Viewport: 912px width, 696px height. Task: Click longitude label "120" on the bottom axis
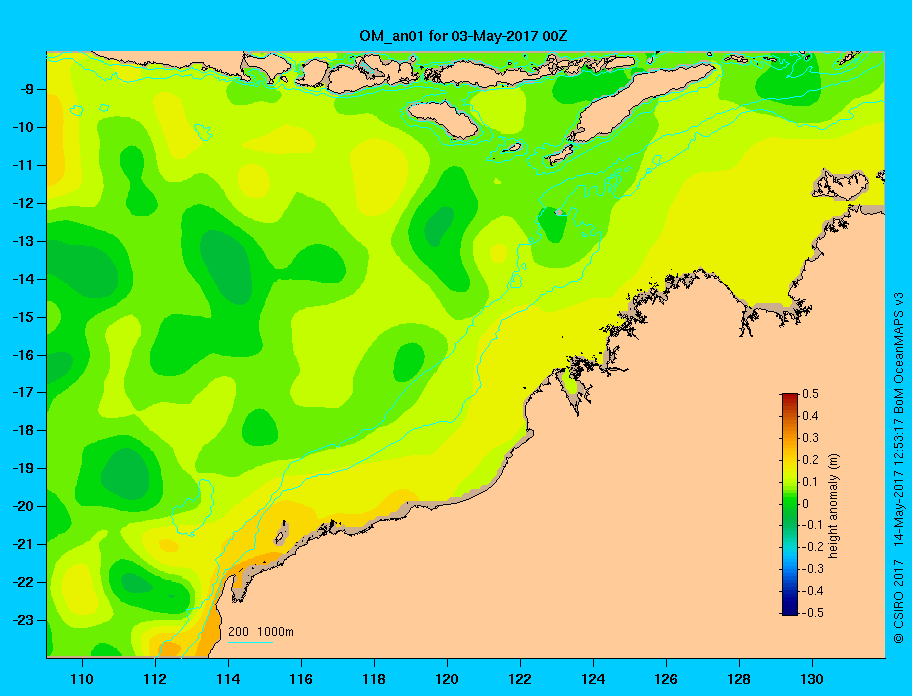(447, 679)
